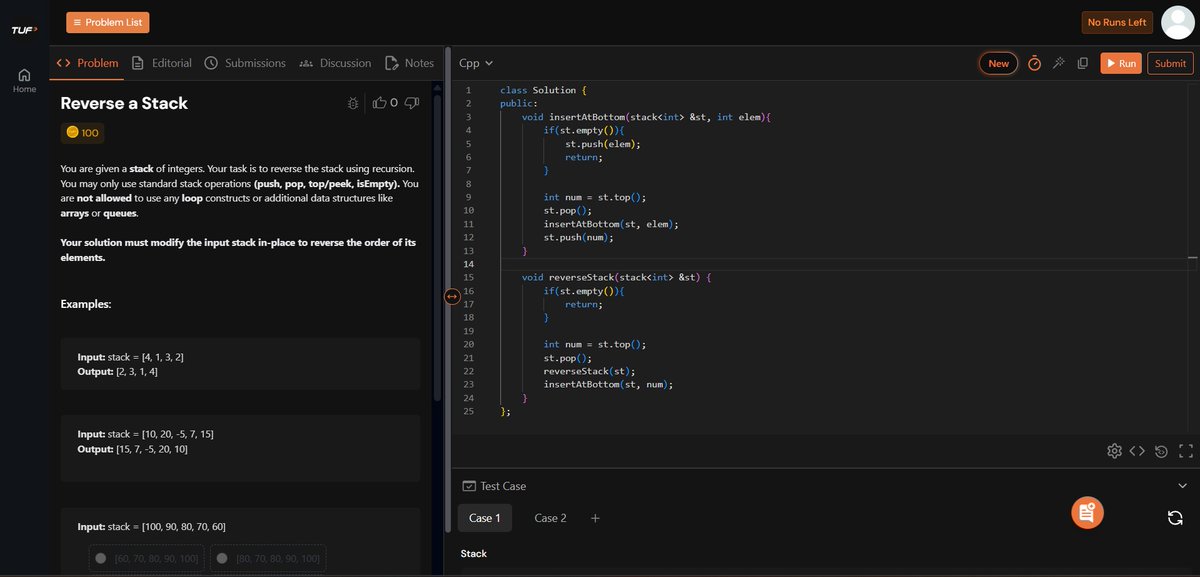Collapse the Test Case panel chevron
This screenshot has height=577, width=1200.
pyautogui.click(x=1182, y=485)
